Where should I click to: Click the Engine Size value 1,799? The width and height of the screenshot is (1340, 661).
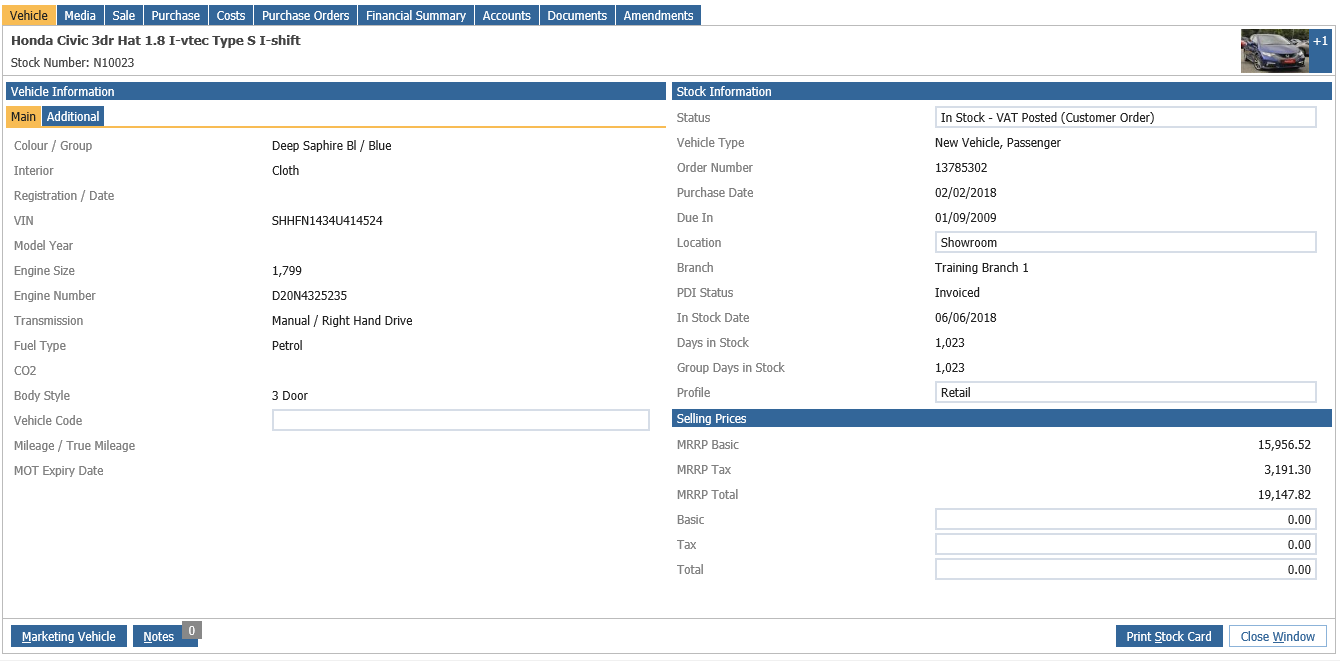[287, 271]
